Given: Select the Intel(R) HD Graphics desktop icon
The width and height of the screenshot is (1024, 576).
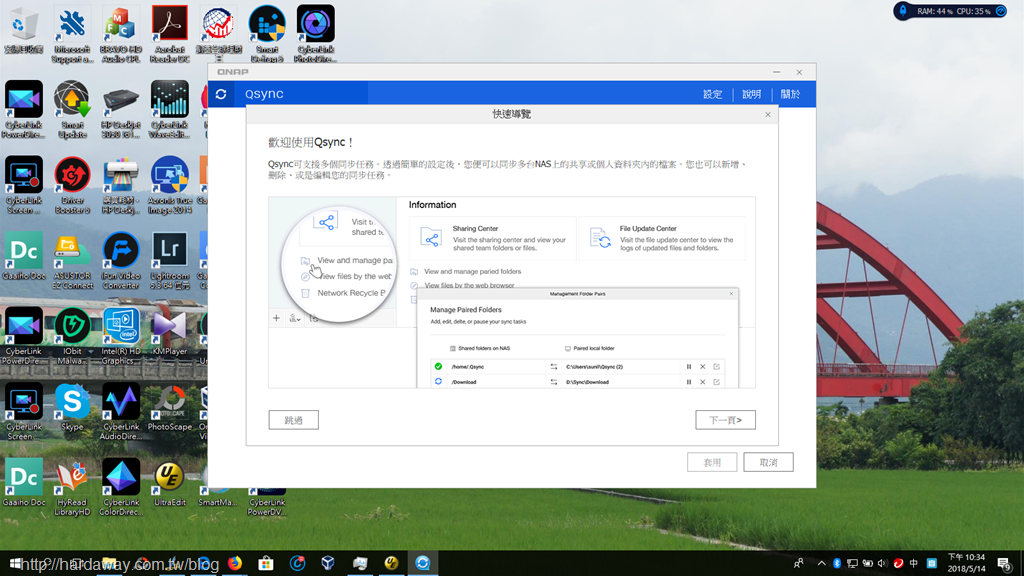Looking at the screenshot, I should click(121, 336).
